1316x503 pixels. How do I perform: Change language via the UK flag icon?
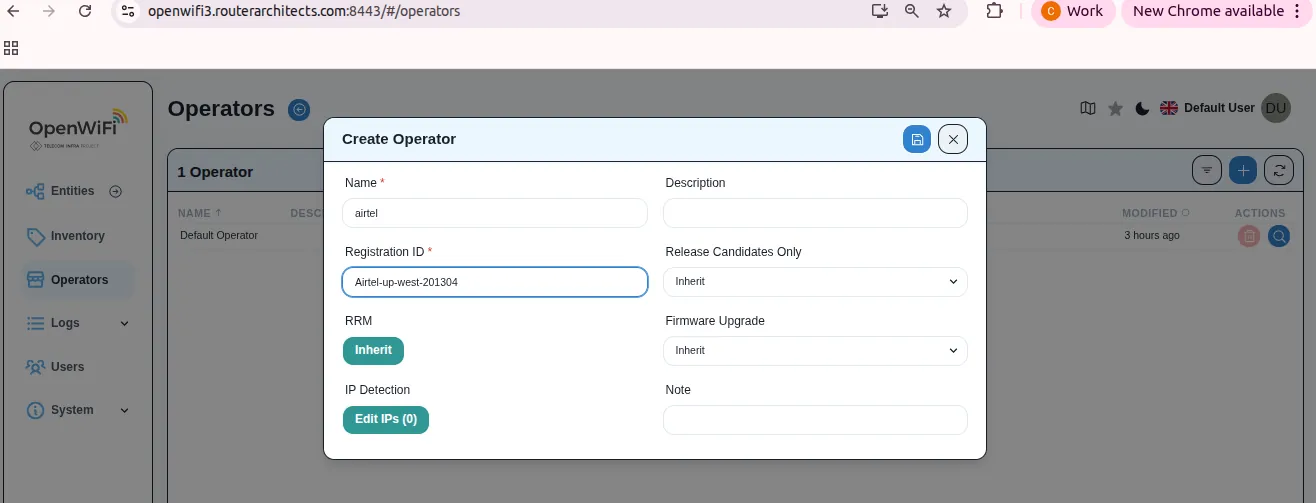pyautogui.click(x=1168, y=108)
